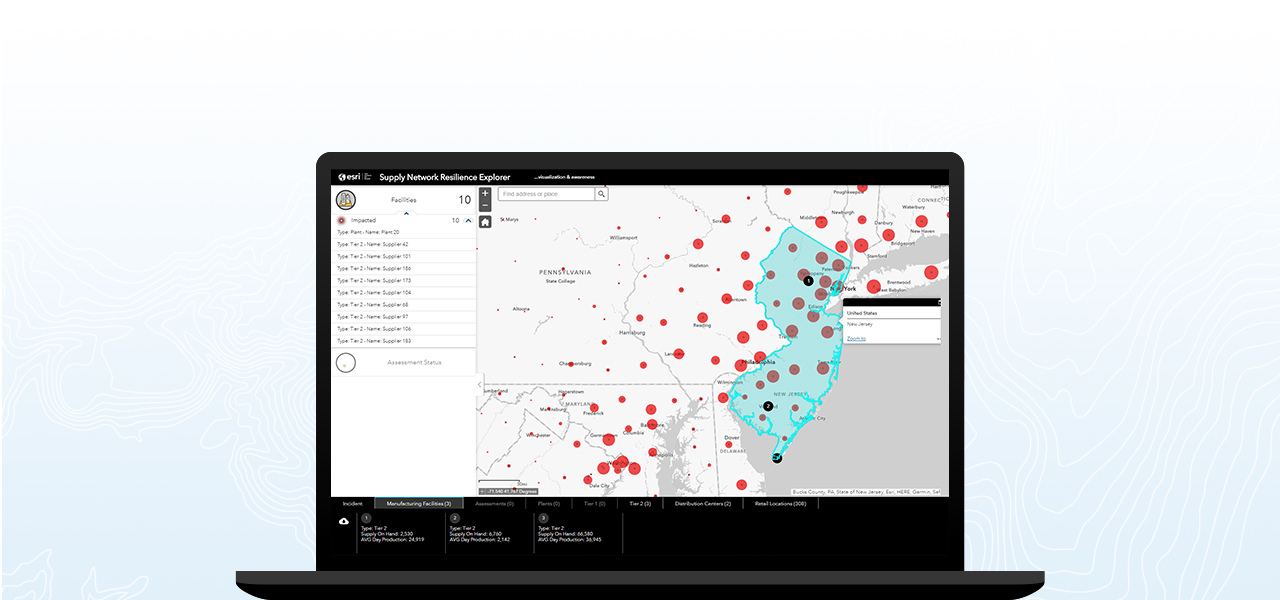Select the Supplier 106 row

[404, 328]
